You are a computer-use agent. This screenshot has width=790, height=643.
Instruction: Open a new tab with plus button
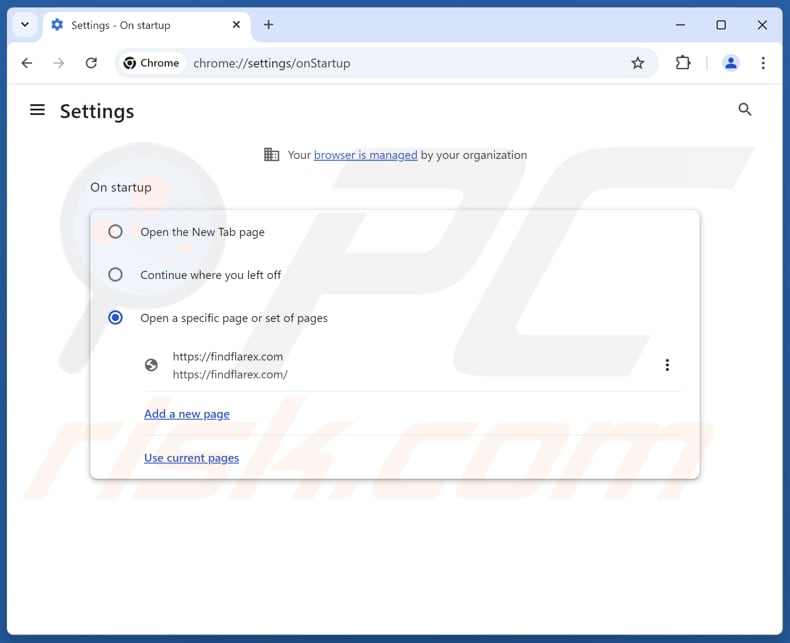coord(268,25)
